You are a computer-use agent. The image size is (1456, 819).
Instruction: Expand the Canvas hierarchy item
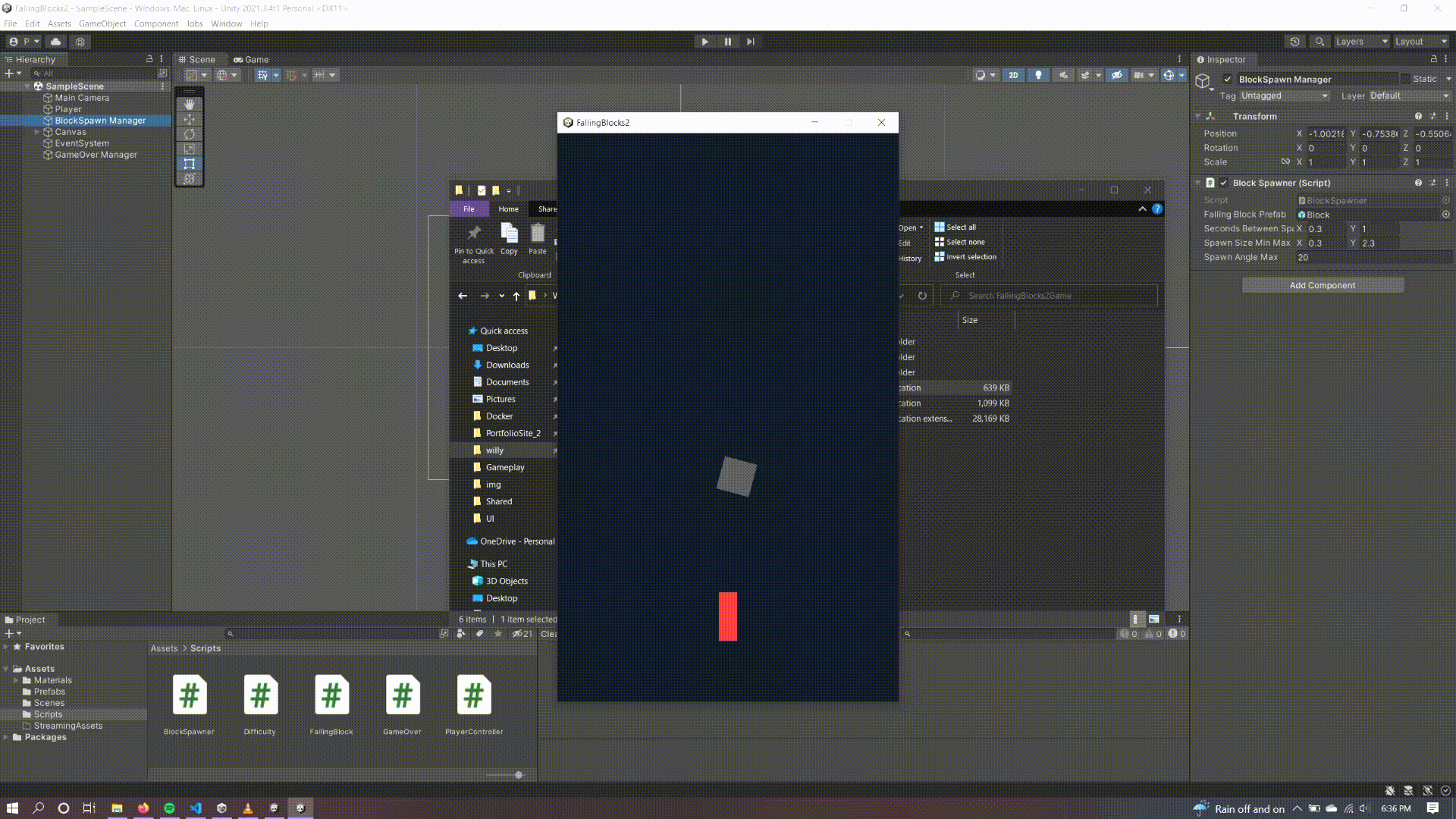point(37,132)
